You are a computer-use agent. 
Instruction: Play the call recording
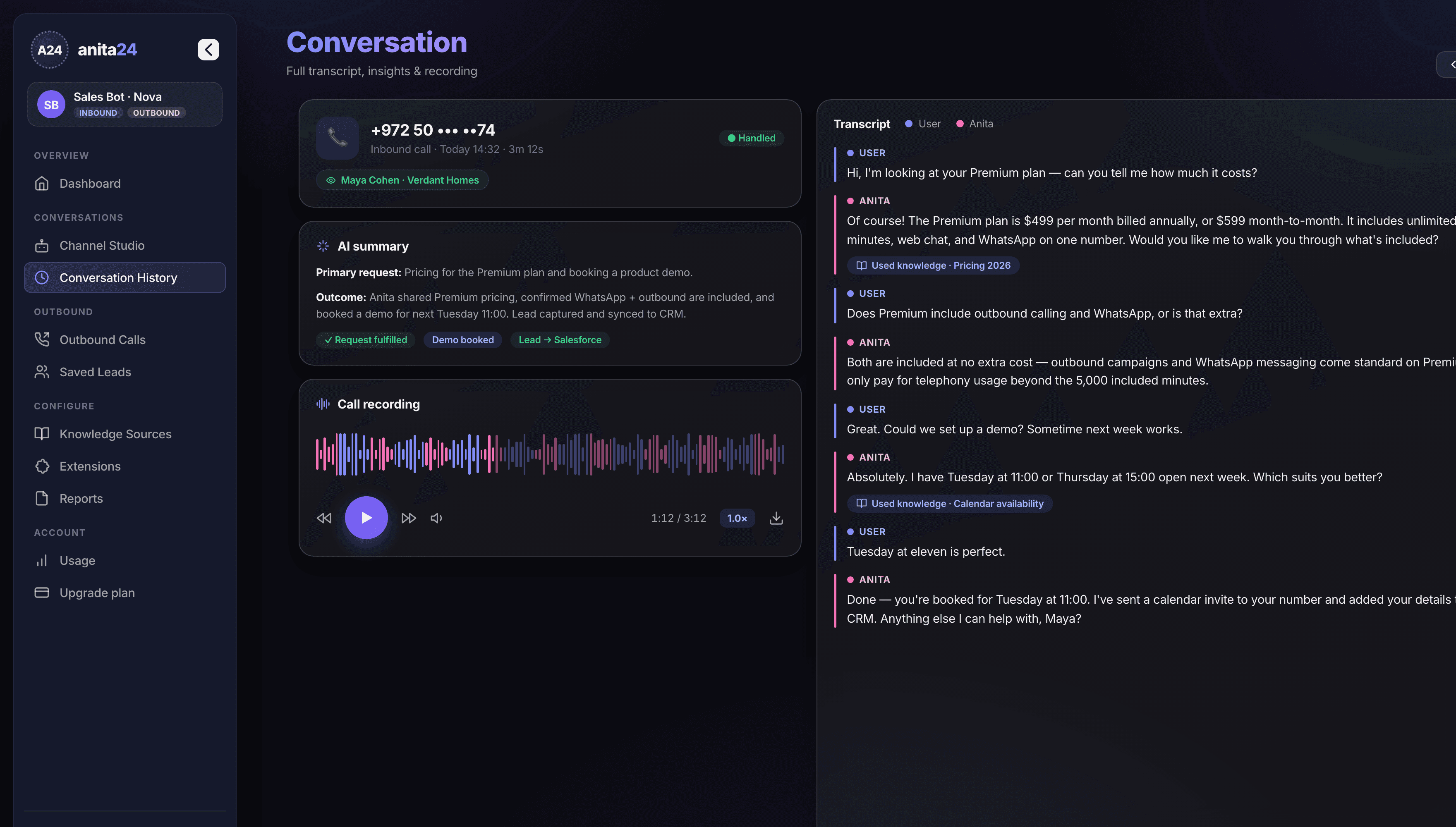point(366,518)
